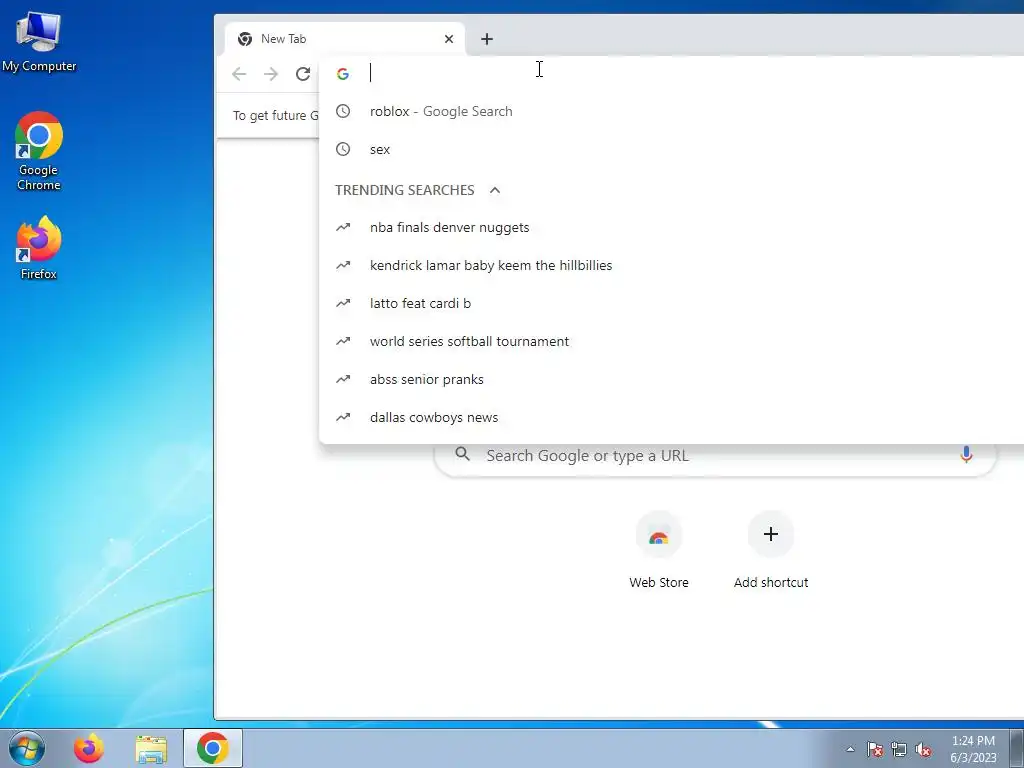This screenshot has height=768, width=1024.
Task: Open a new tab with plus button
Action: coord(487,39)
